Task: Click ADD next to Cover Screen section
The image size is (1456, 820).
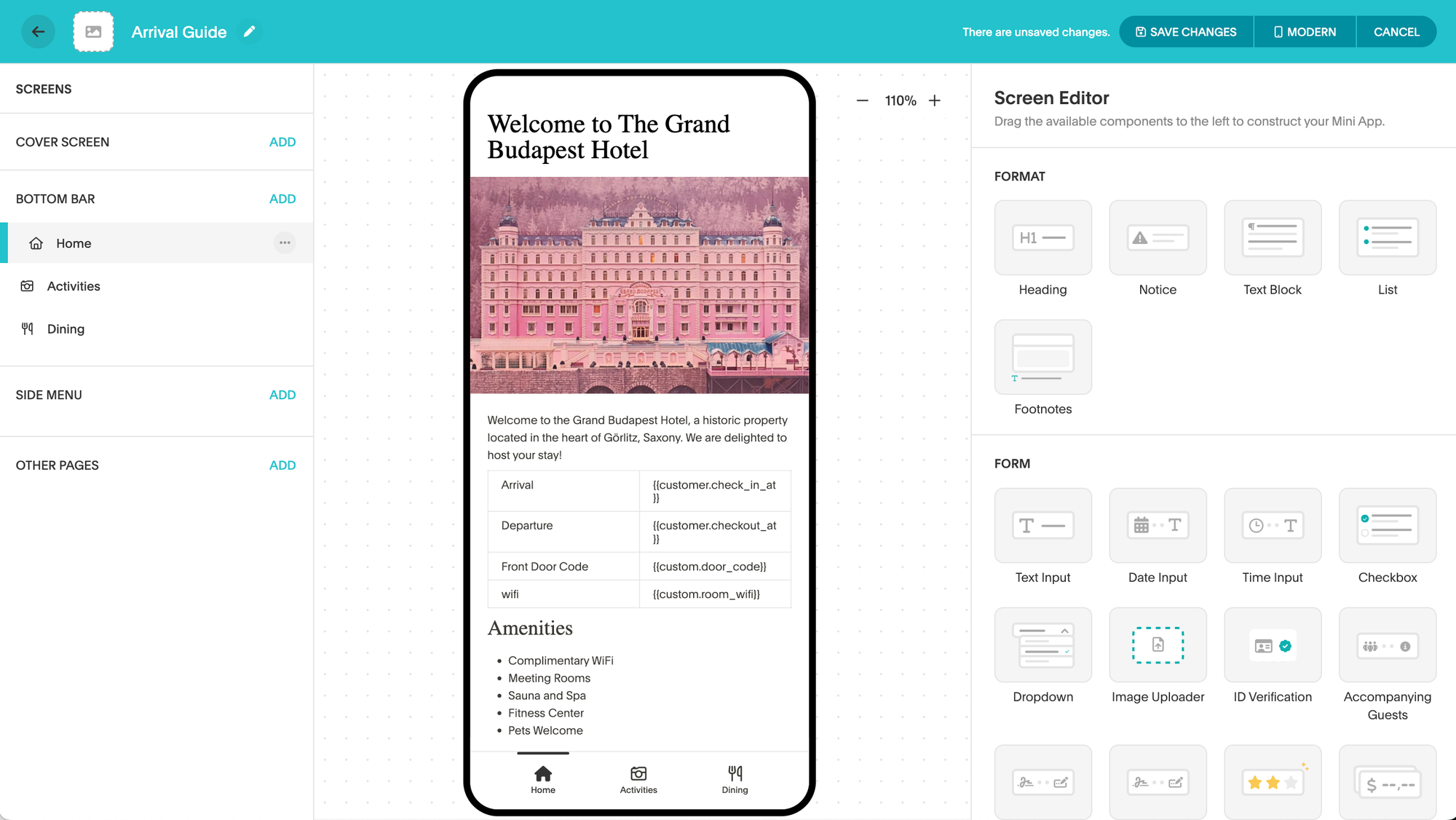Action: 282,141
